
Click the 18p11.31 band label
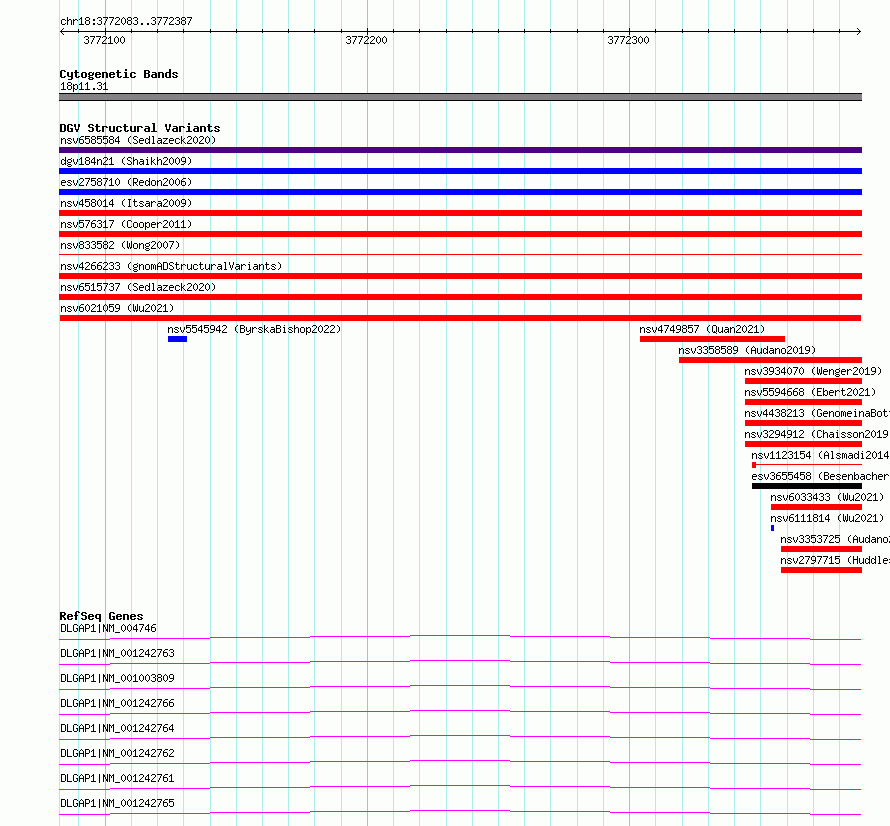84,86
